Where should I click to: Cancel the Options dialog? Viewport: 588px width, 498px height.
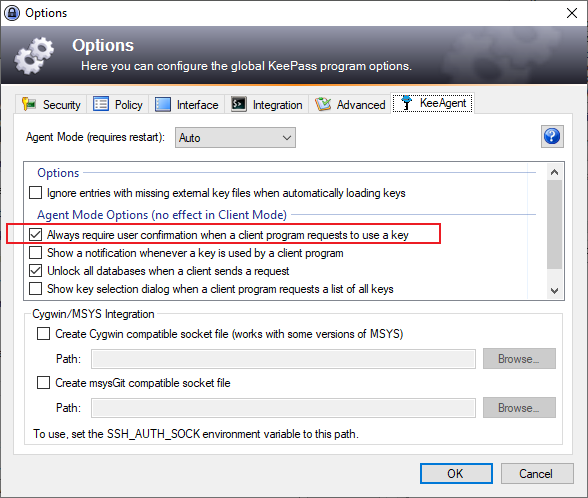(x=537, y=474)
